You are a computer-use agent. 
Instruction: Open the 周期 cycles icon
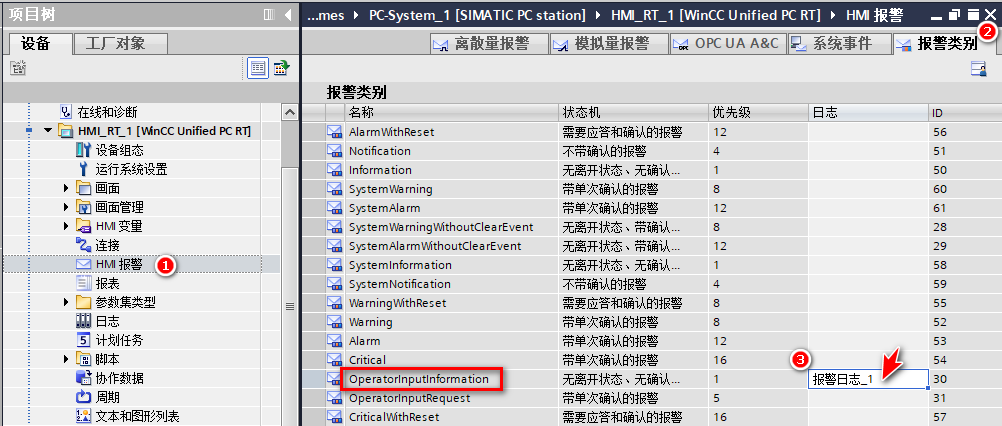84,397
